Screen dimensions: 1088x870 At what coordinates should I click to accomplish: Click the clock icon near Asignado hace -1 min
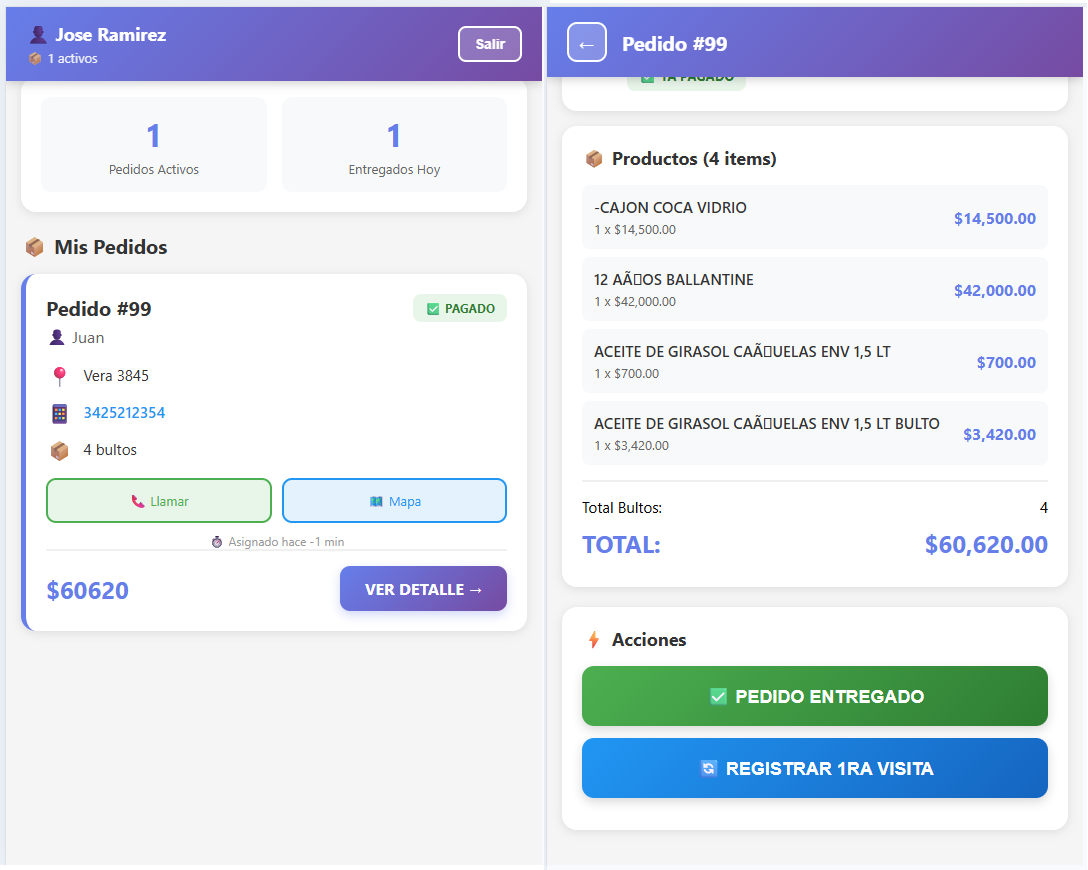pos(216,541)
